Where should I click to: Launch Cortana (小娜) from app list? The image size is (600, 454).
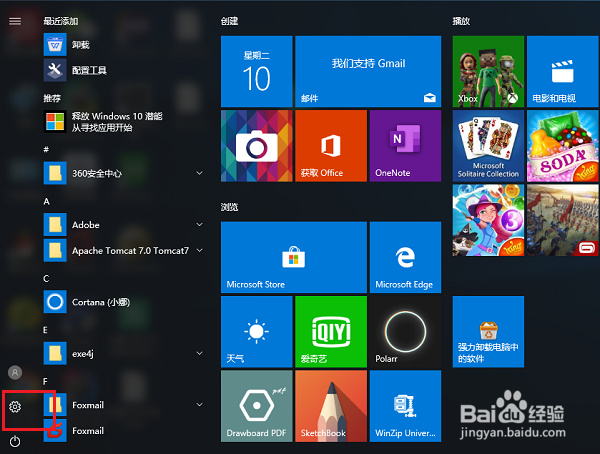point(124,302)
